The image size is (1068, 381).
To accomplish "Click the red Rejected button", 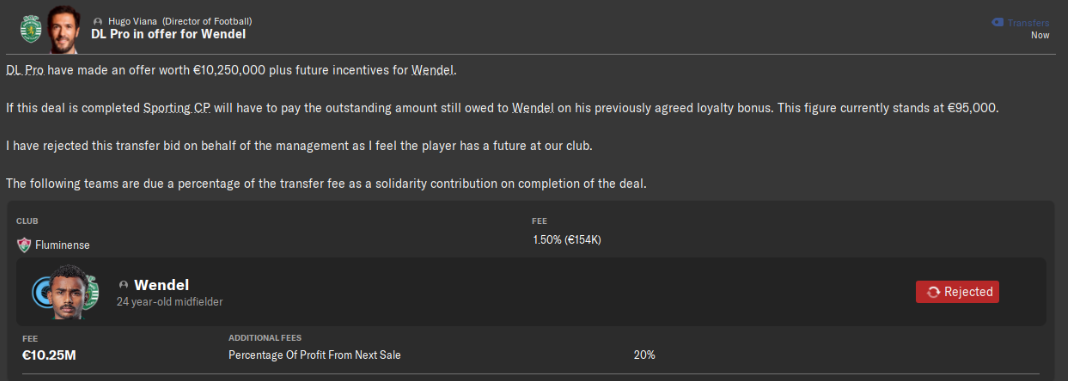I will (957, 292).
